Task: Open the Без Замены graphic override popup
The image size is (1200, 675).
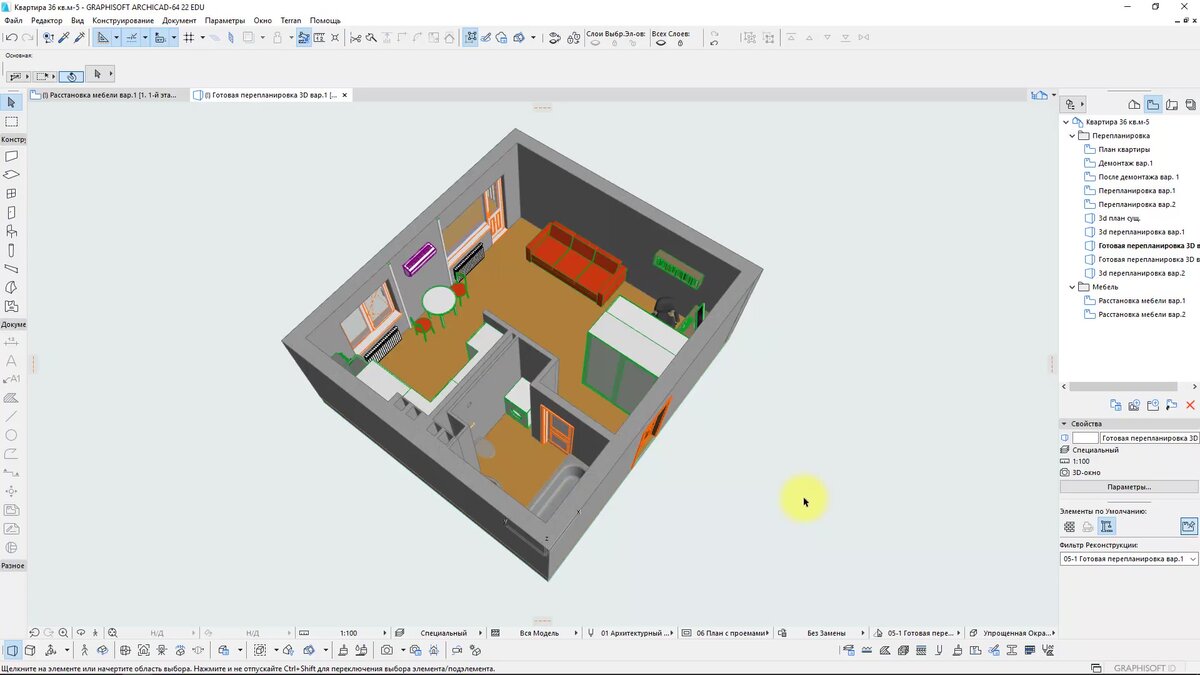Action: 826,633
